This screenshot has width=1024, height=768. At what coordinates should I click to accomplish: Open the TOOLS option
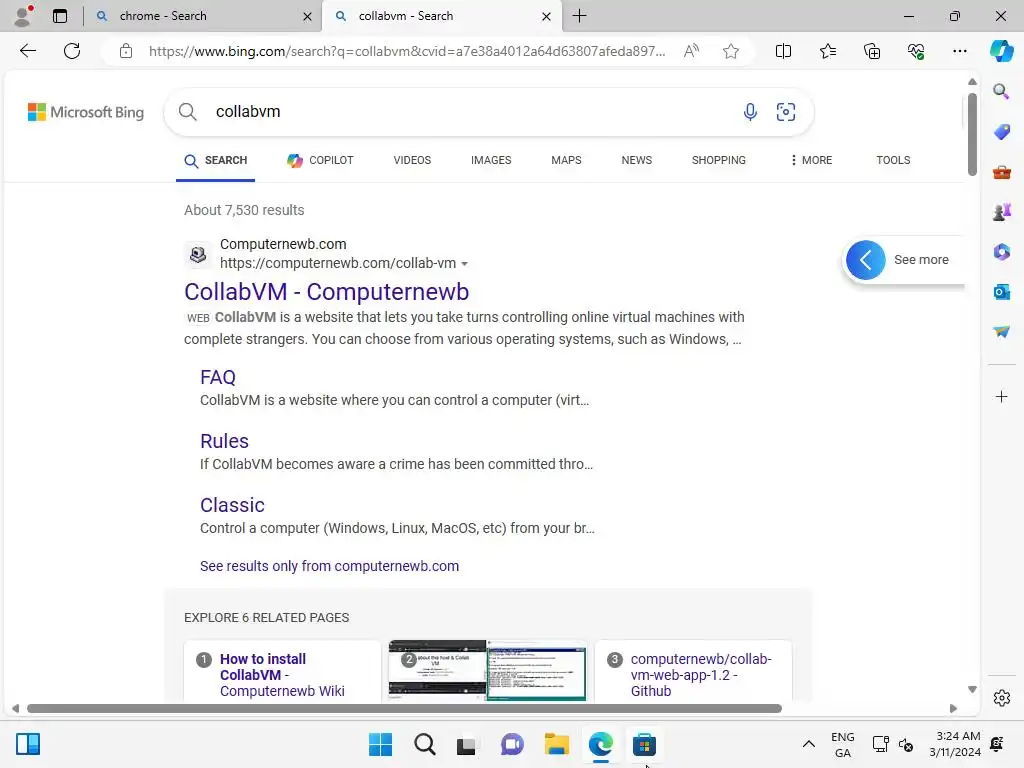(x=893, y=160)
